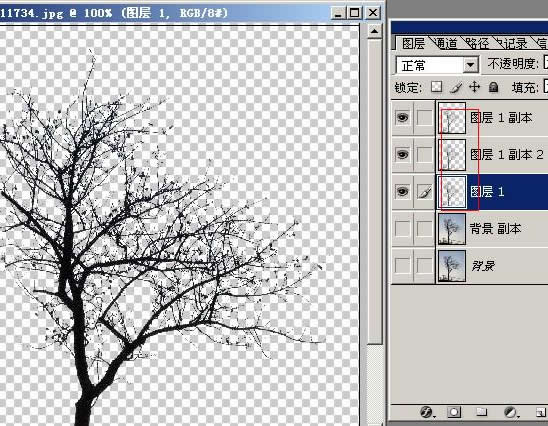Close the 11734.jpg document window
This screenshot has width=548, height=426.
coord(373,13)
